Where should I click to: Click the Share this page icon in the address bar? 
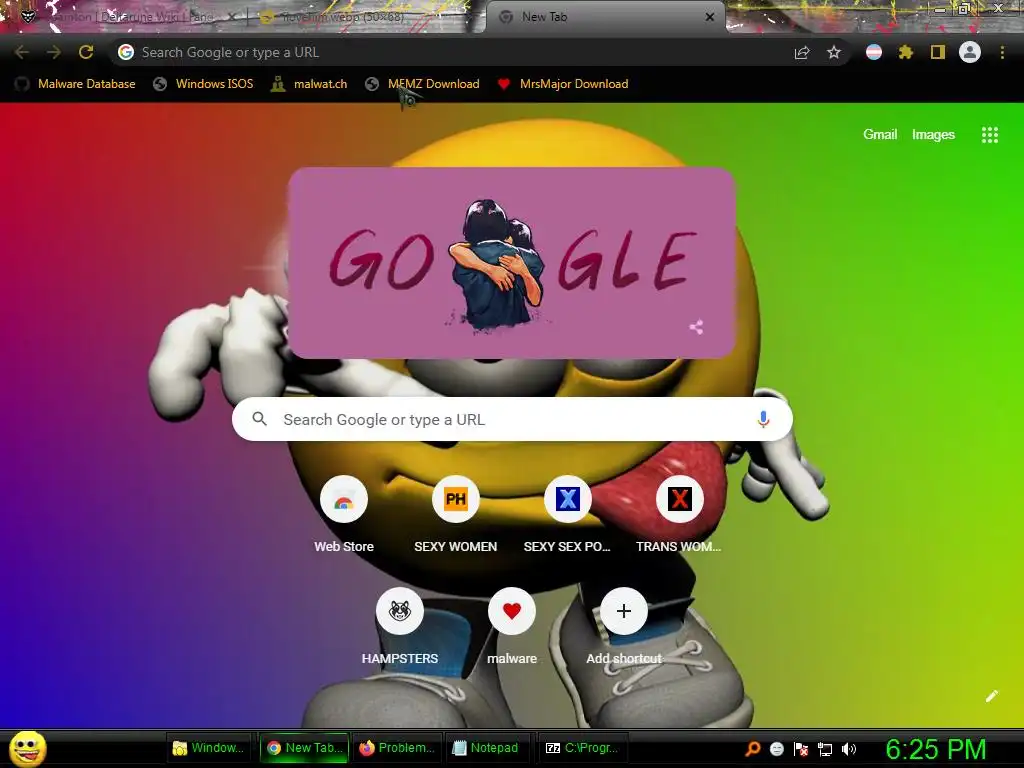point(802,53)
